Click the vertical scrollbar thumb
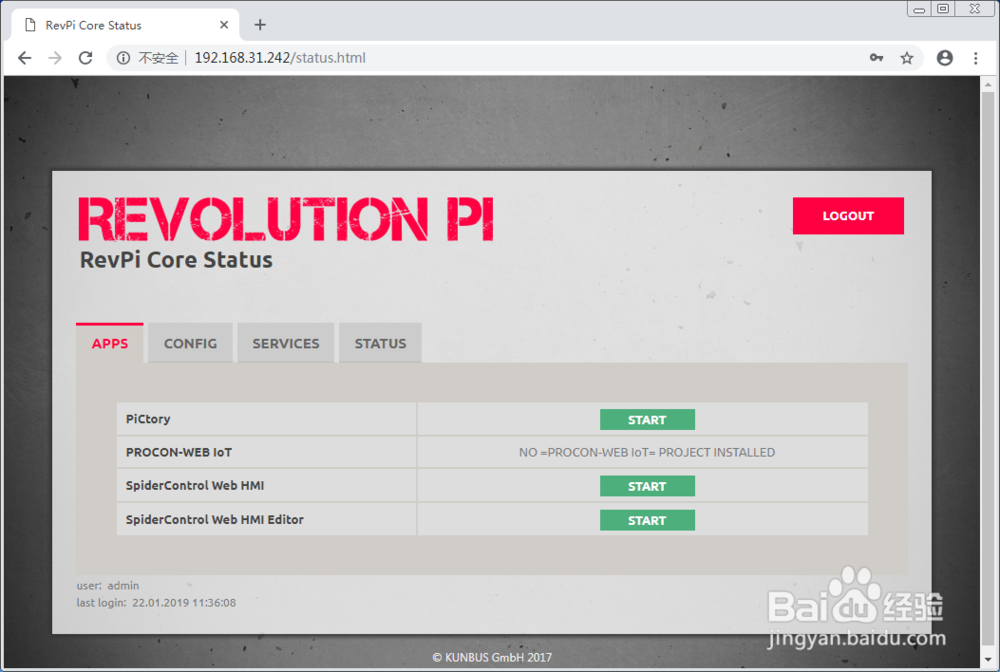This screenshot has width=1000, height=672. point(988,370)
